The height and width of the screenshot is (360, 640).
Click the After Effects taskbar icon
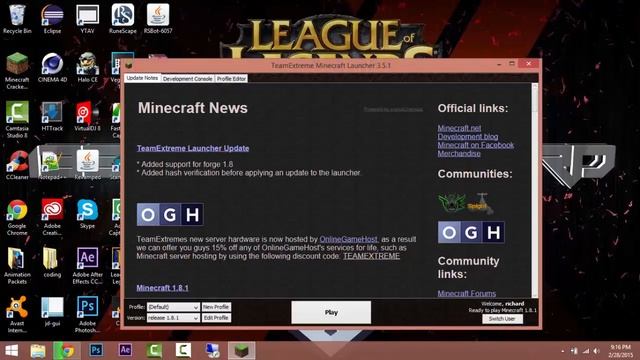coord(125,350)
